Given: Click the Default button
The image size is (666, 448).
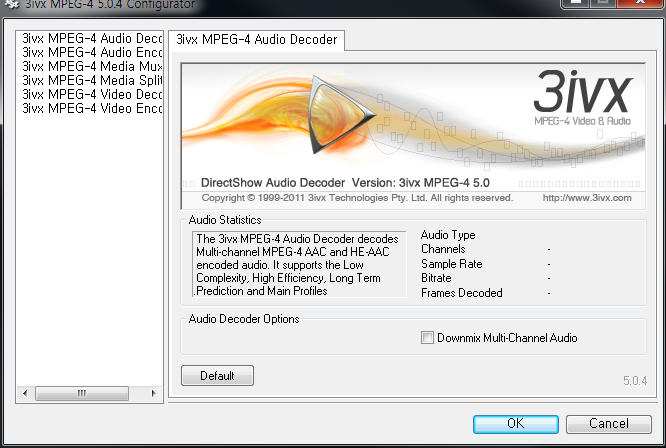Looking at the screenshot, I should tap(217, 376).
